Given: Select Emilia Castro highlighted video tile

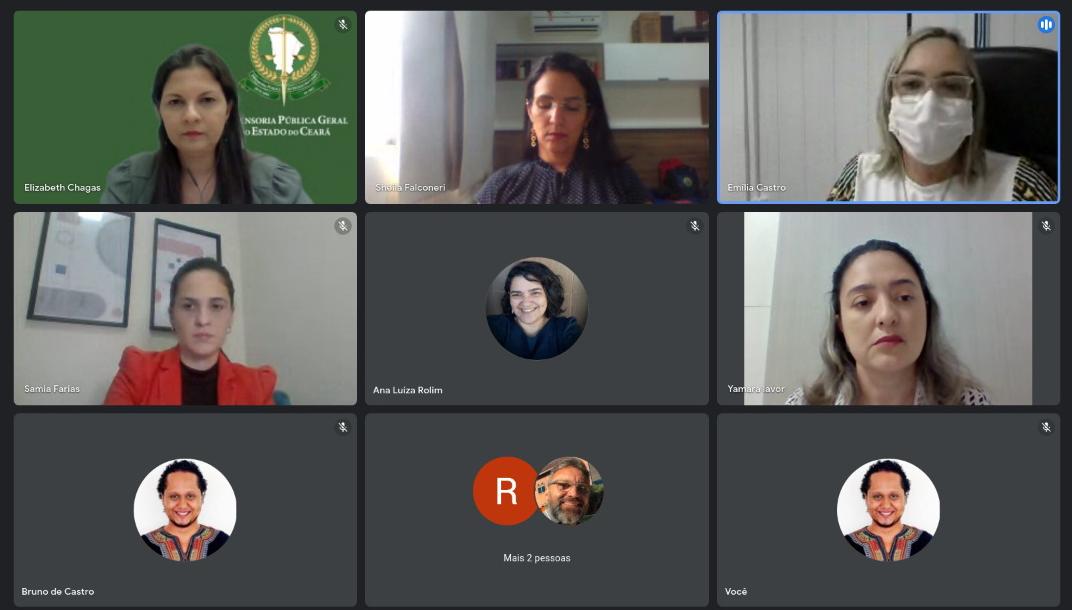Looking at the screenshot, I should tap(888, 107).
